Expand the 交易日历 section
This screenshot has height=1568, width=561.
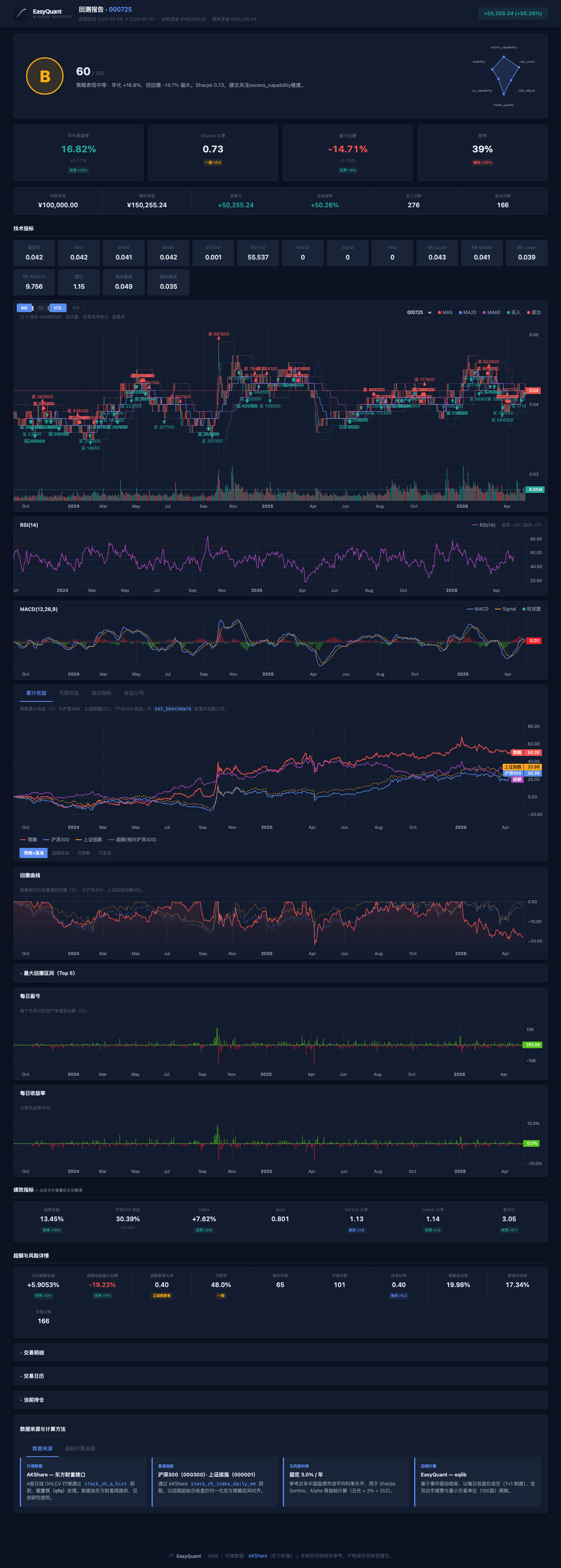pyautogui.click(x=280, y=1376)
